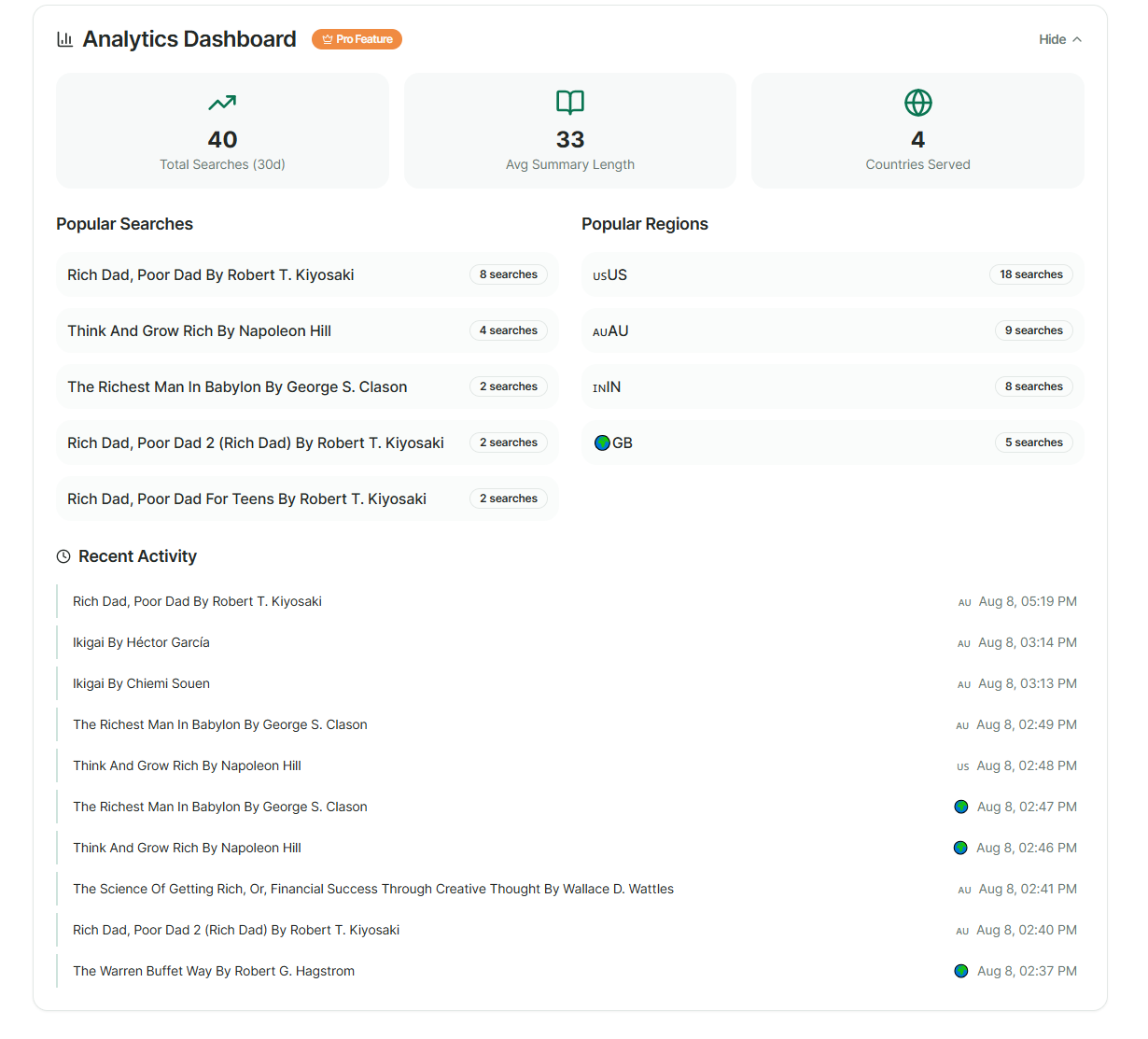
Task: Click the open book icon above Avg Summary Length
Action: tap(570, 102)
